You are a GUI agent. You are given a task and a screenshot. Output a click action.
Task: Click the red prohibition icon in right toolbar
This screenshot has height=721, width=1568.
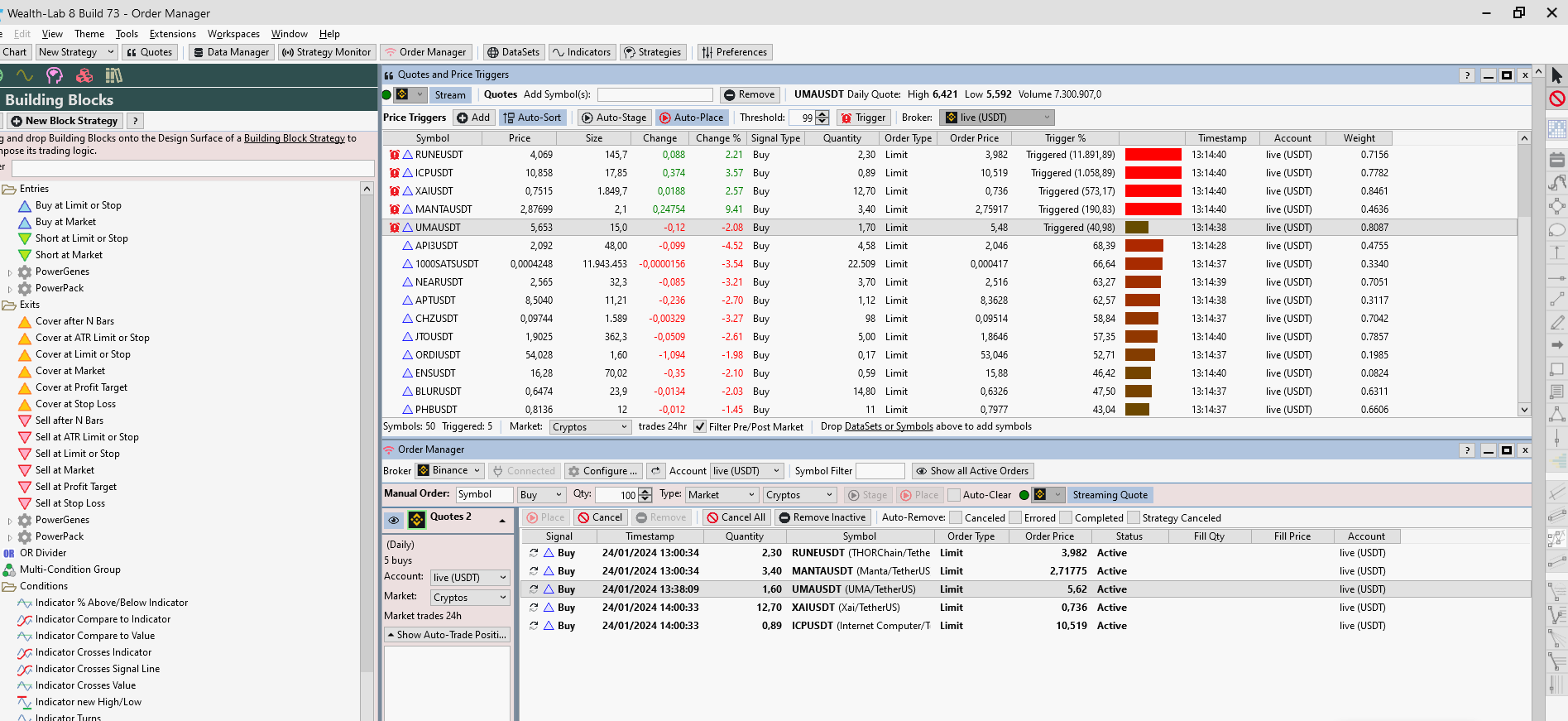point(1556,99)
